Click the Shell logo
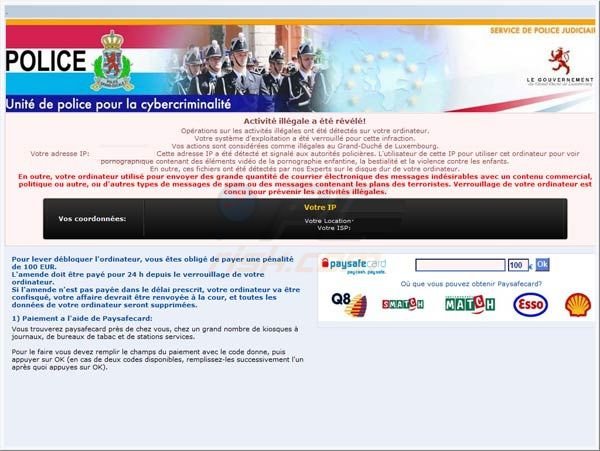 [578, 304]
